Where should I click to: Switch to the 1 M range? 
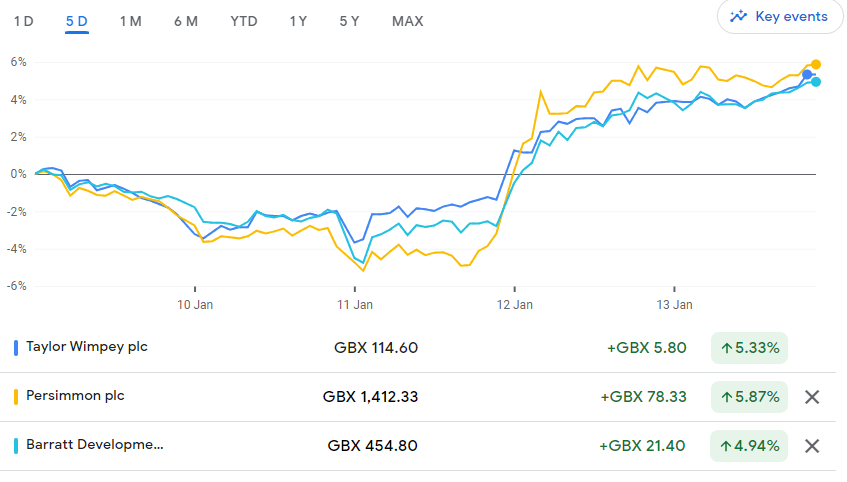pos(130,21)
